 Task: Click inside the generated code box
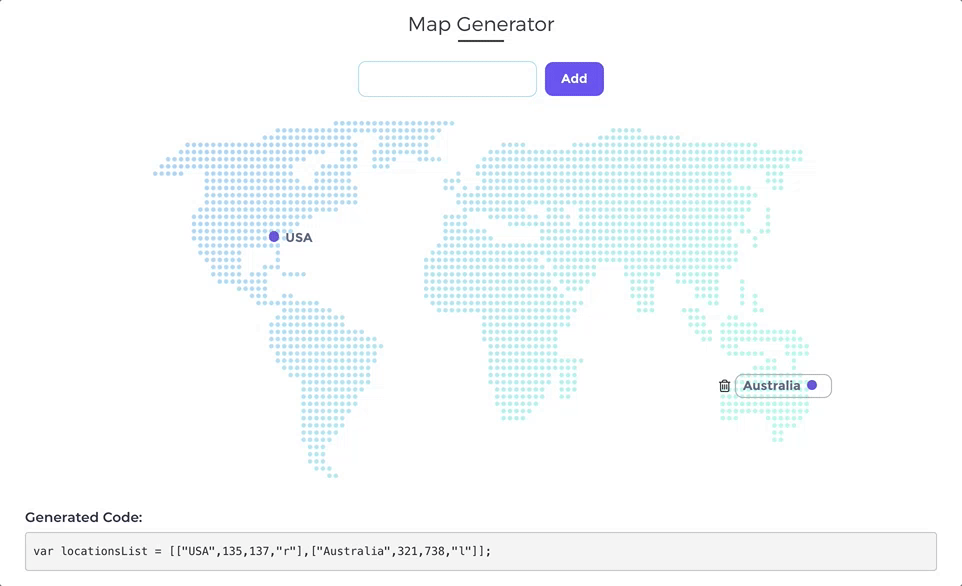click(480, 551)
